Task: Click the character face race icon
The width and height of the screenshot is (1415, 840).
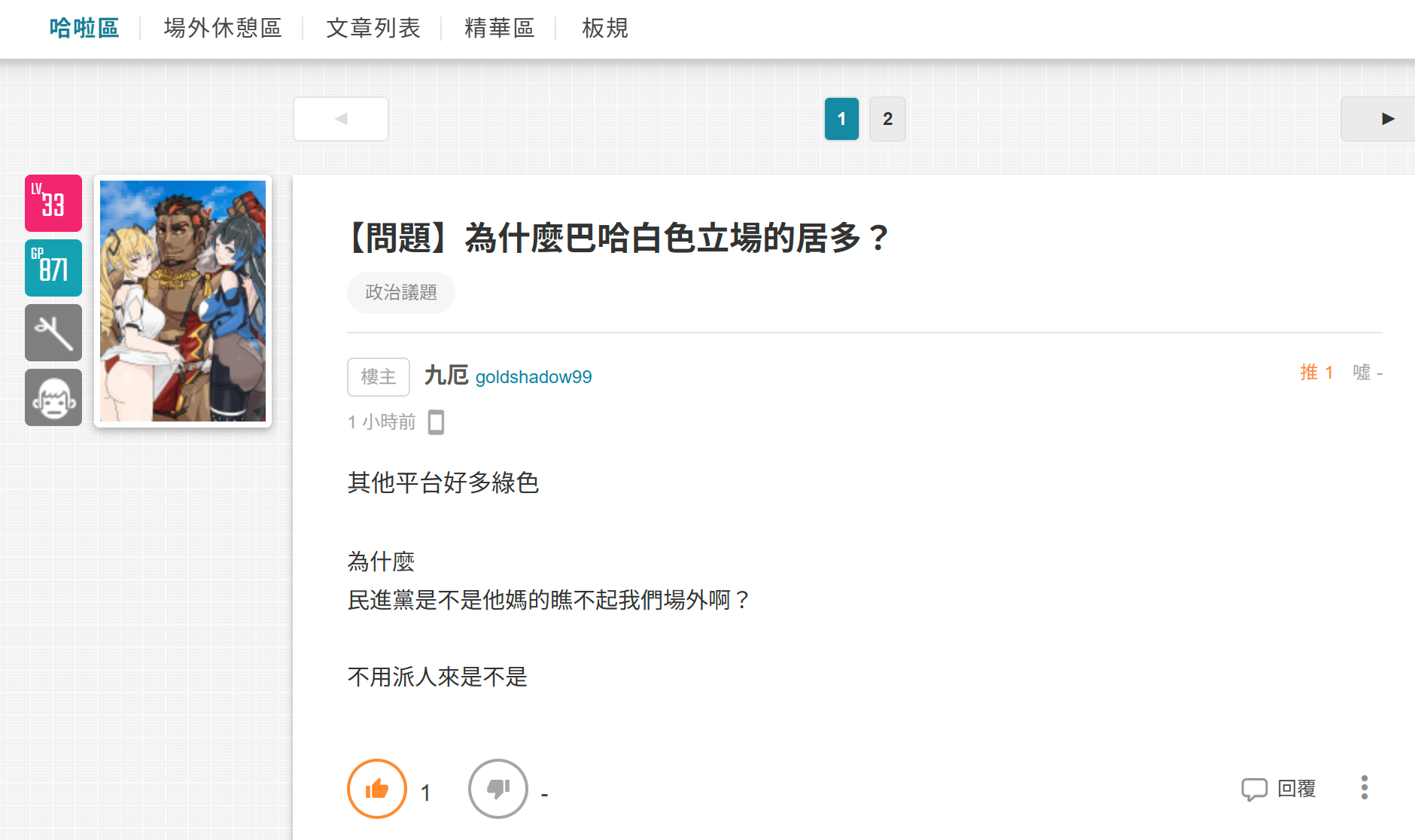Action: tap(53, 397)
